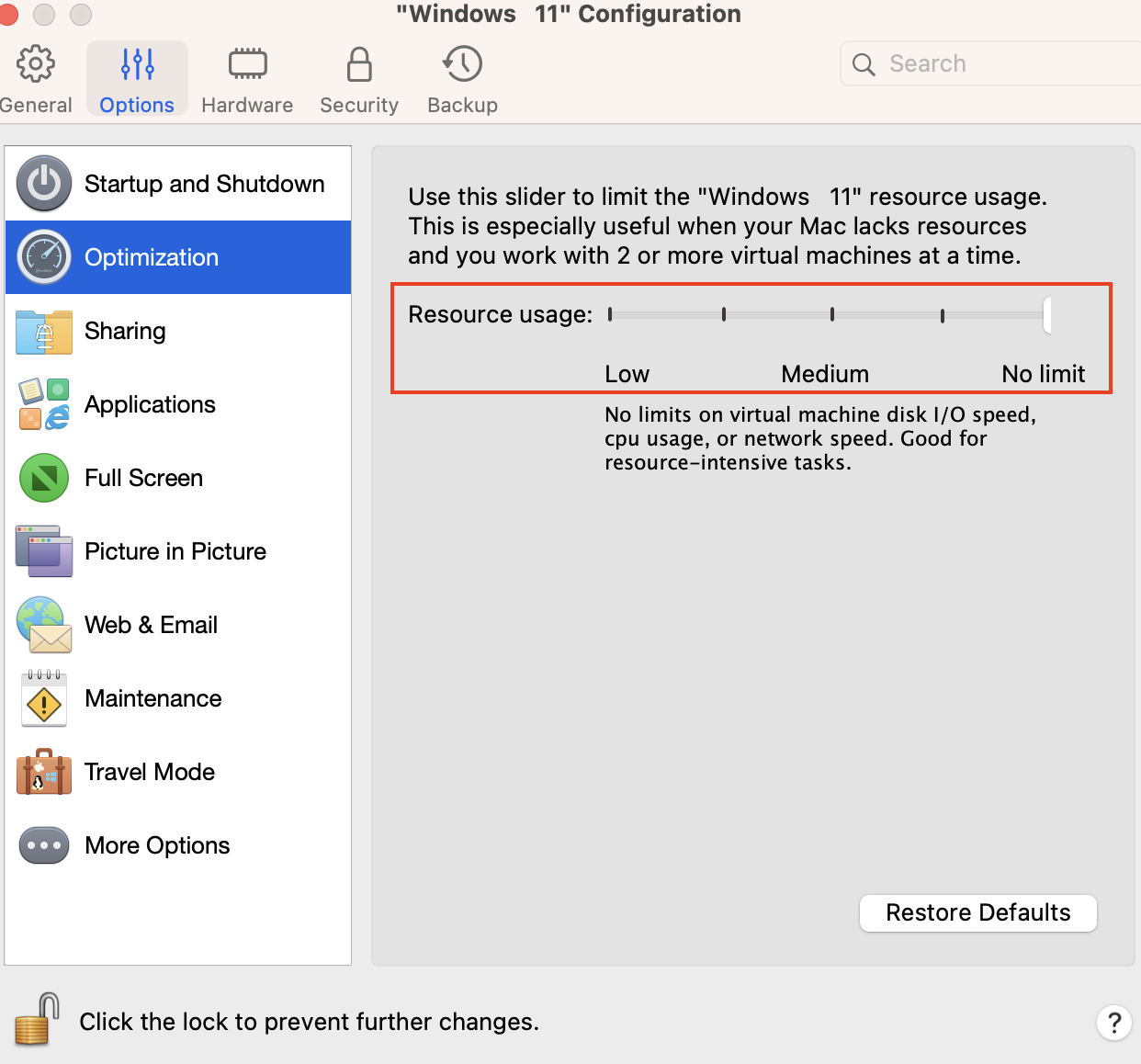Select the Options tab

click(x=136, y=78)
